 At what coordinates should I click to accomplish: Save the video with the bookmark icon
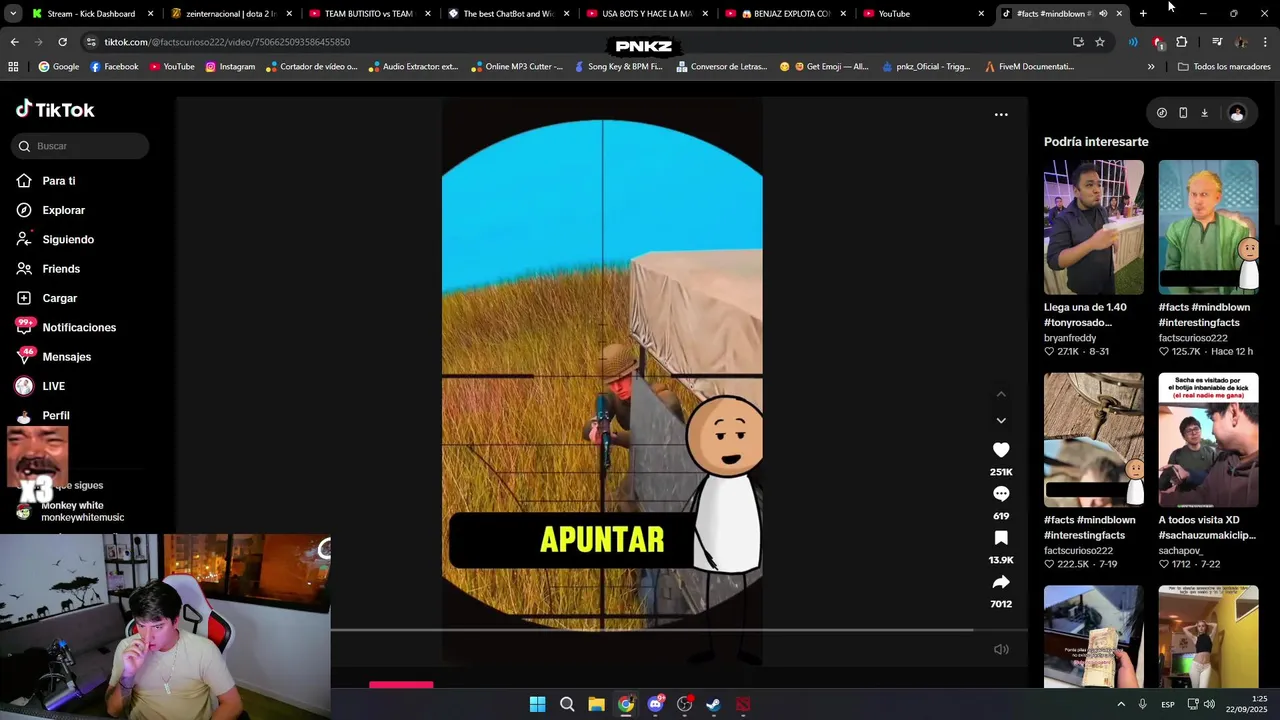tap(1001, 538)
